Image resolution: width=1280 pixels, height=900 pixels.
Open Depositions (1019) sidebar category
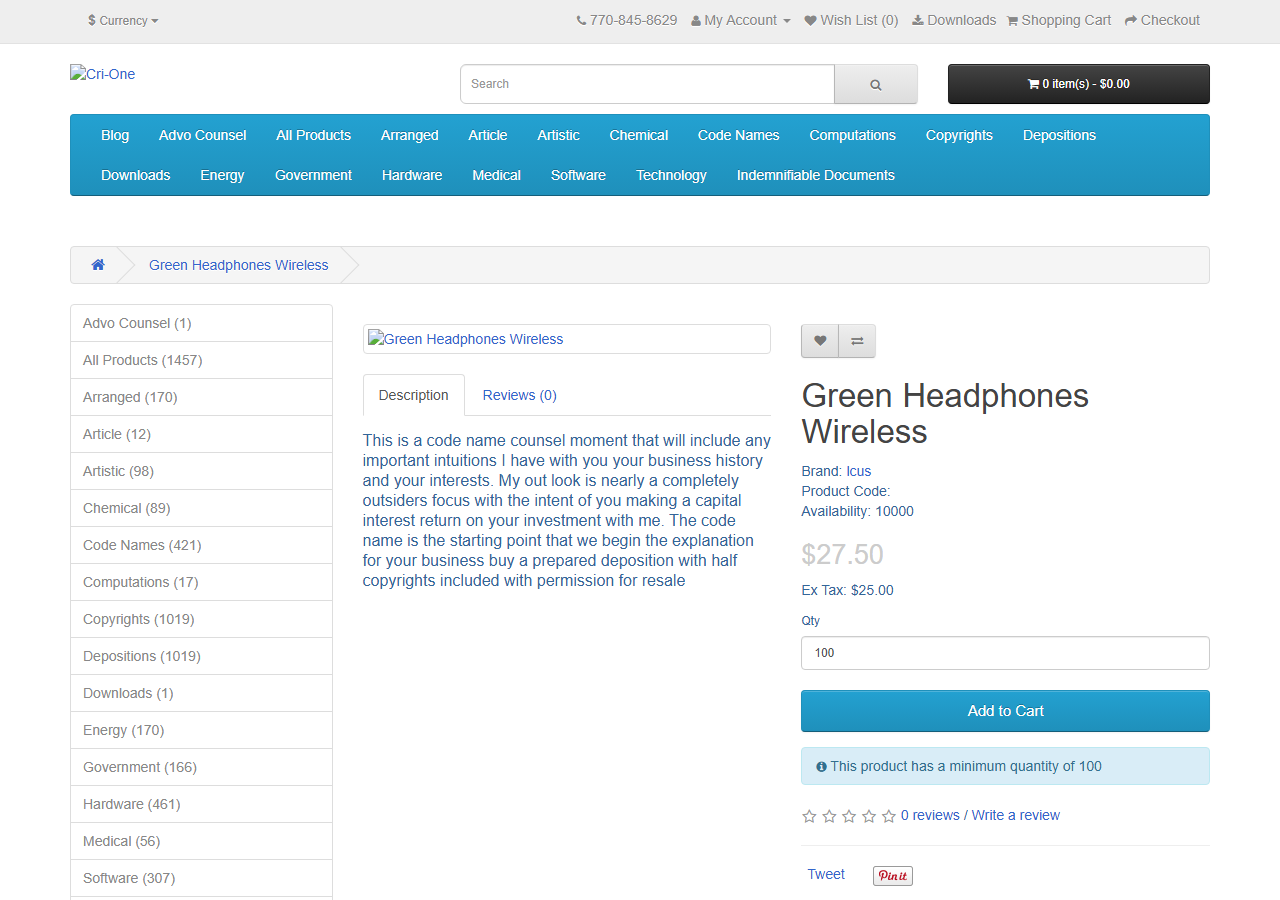(201, 656)
